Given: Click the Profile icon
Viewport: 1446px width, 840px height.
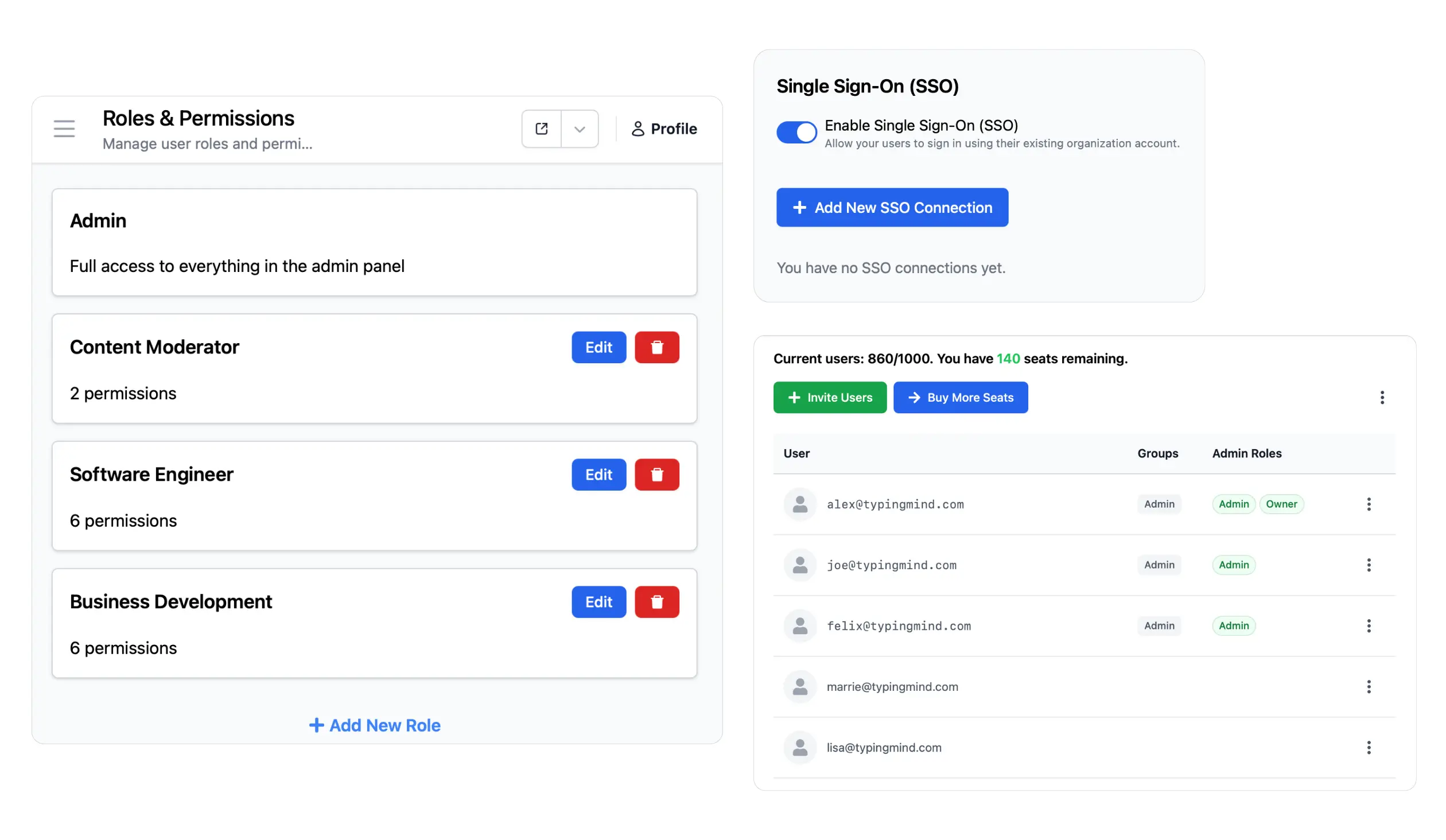Looking at the screenshot, I should click(638, 129).
